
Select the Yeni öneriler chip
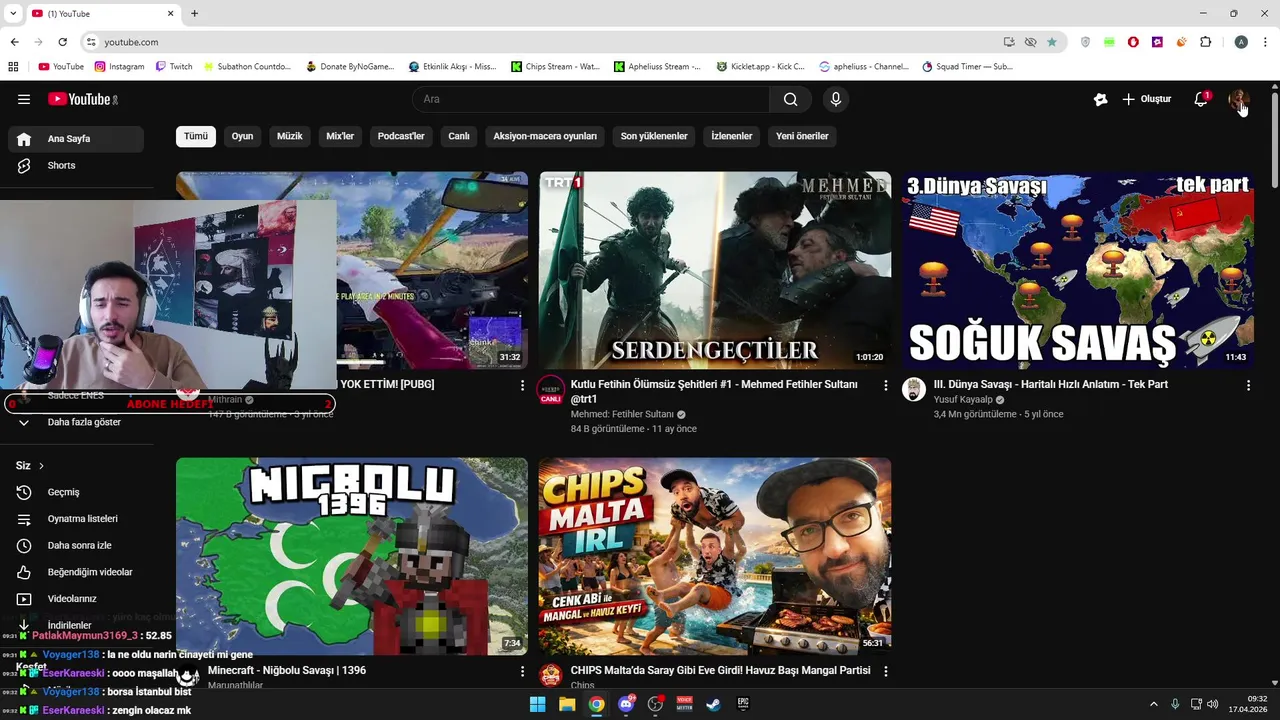pos(802,136)
